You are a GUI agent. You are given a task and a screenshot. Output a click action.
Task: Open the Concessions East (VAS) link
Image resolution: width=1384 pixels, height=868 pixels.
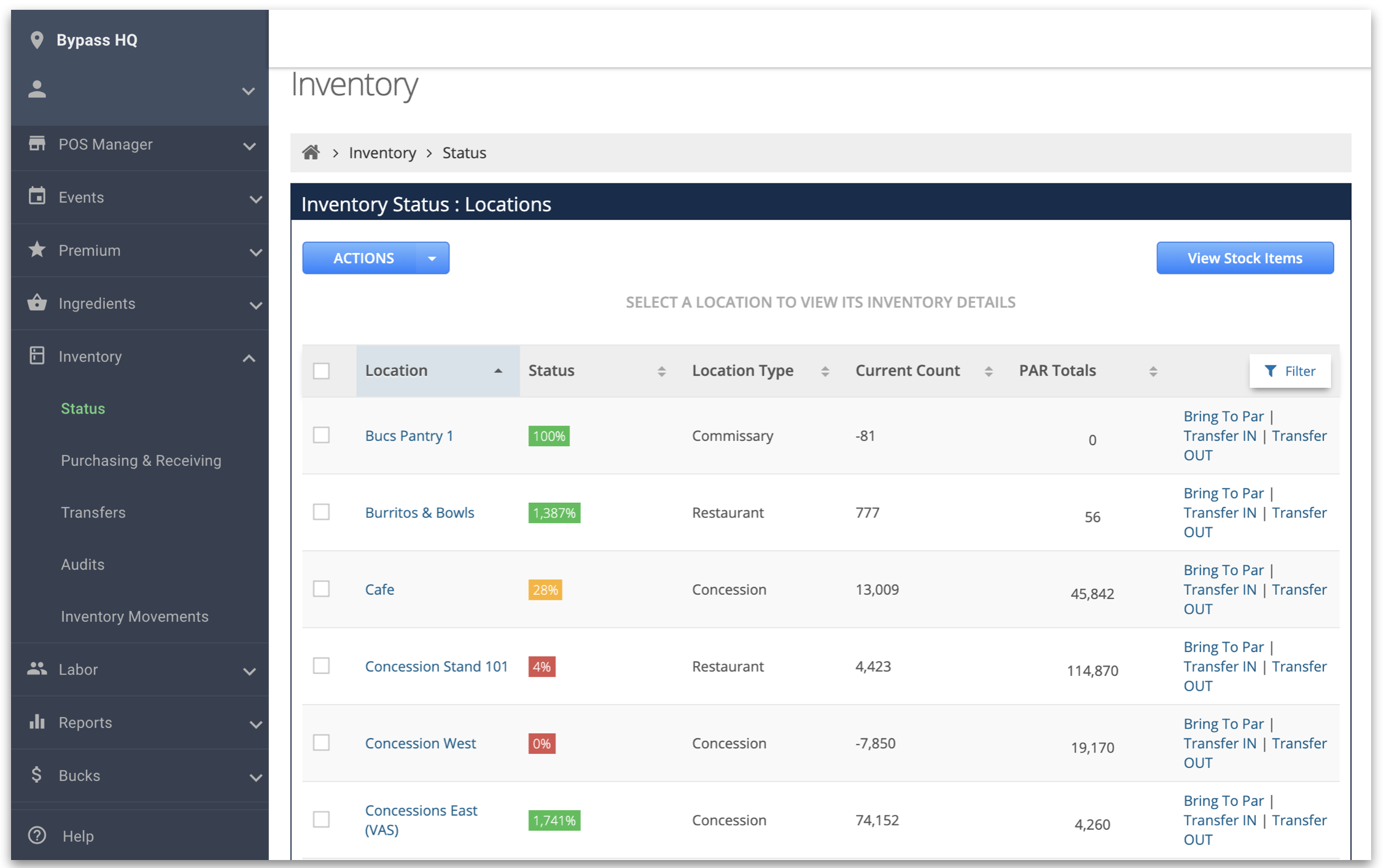(x=421, y=820)
